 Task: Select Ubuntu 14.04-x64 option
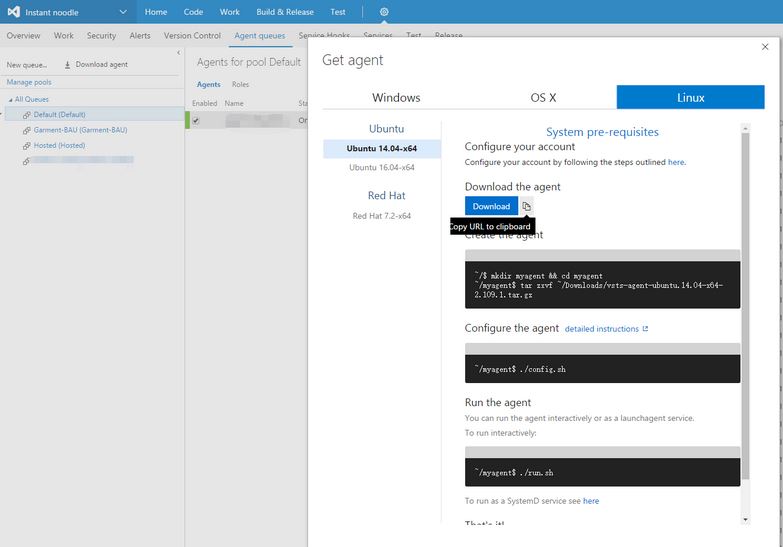(x=382, y=148)
